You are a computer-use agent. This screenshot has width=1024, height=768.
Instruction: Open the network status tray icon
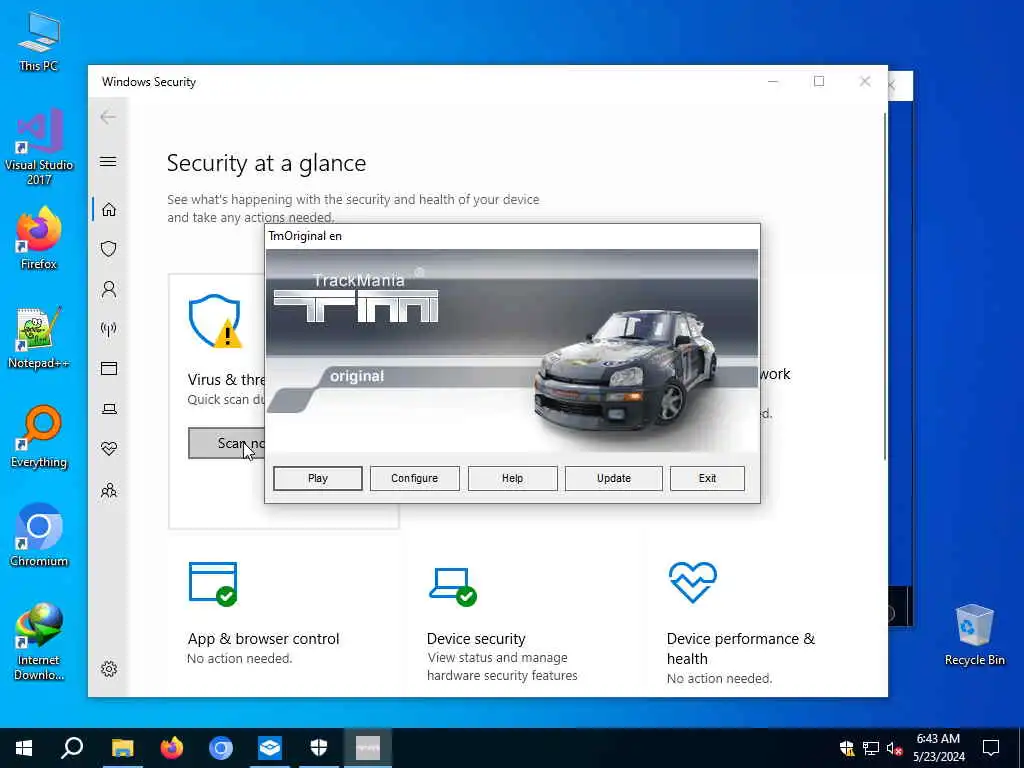pyautogui.click(x=871, y=748)
